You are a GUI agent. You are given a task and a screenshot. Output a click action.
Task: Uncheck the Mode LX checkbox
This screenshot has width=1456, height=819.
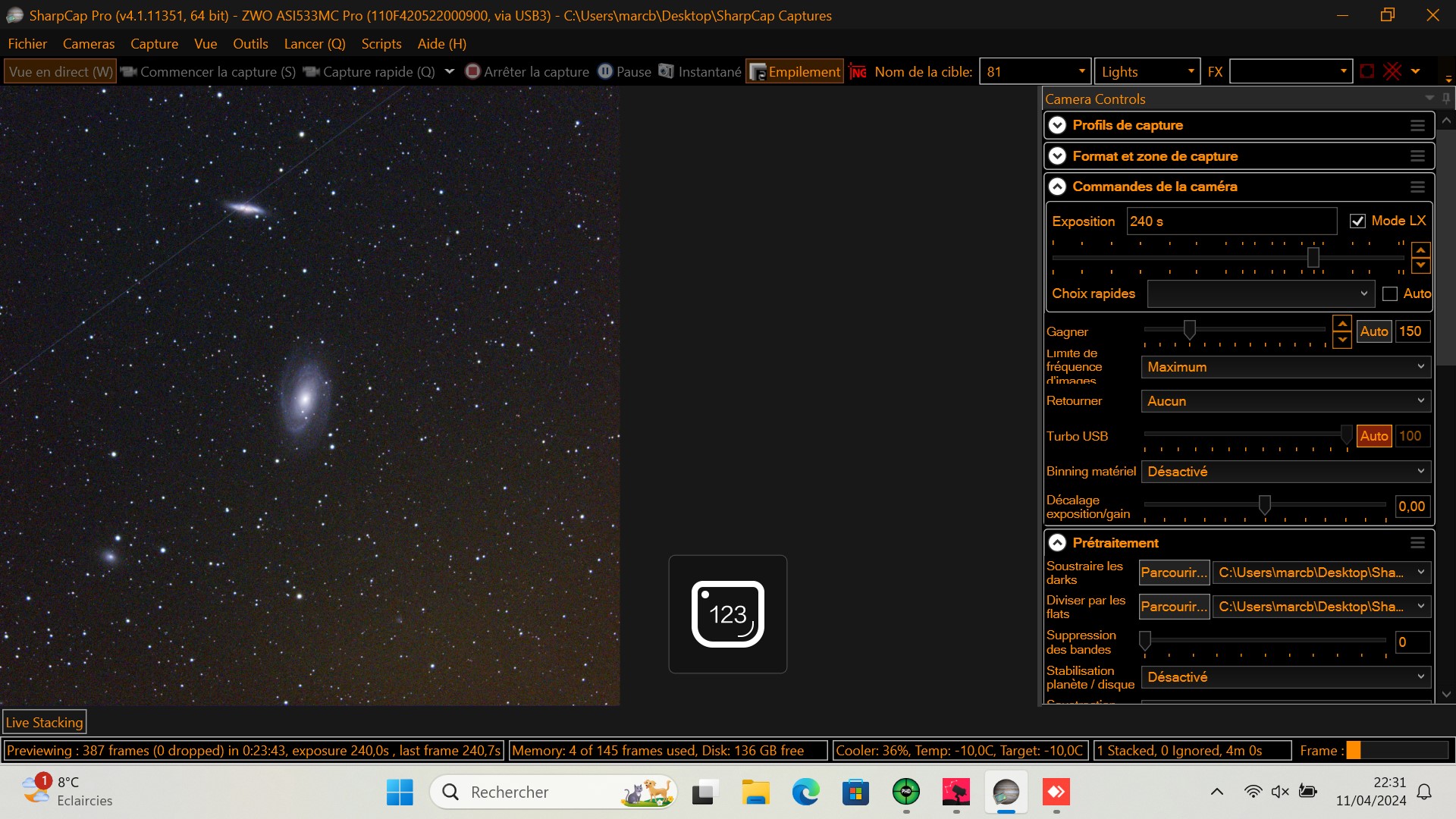[1357, 221]
